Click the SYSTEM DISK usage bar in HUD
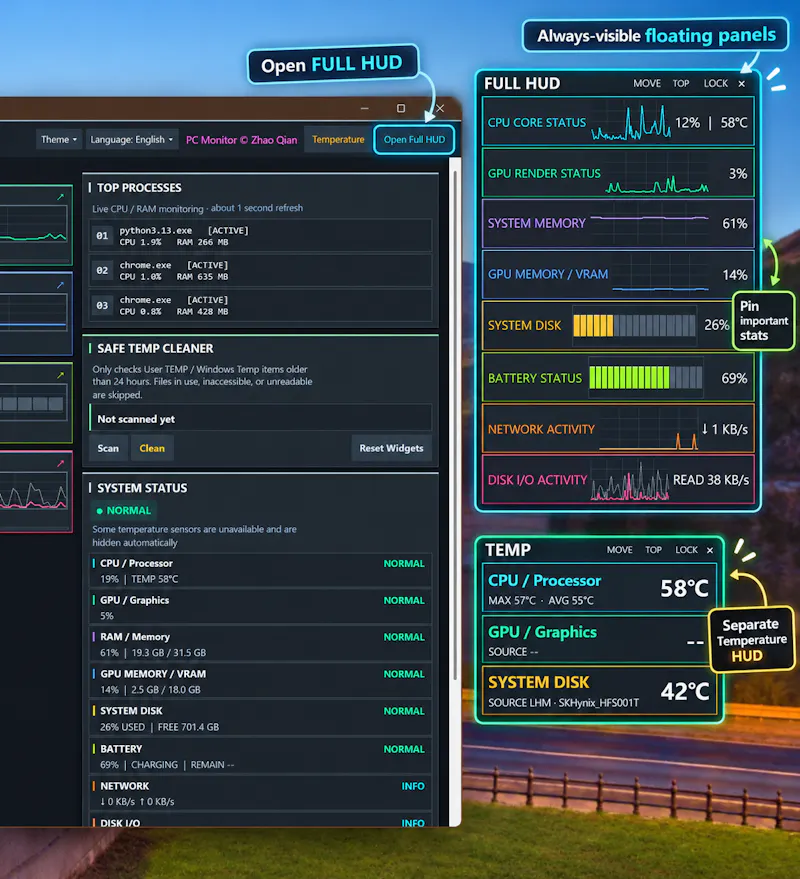The image size is (800, 879). coord(634,325)
